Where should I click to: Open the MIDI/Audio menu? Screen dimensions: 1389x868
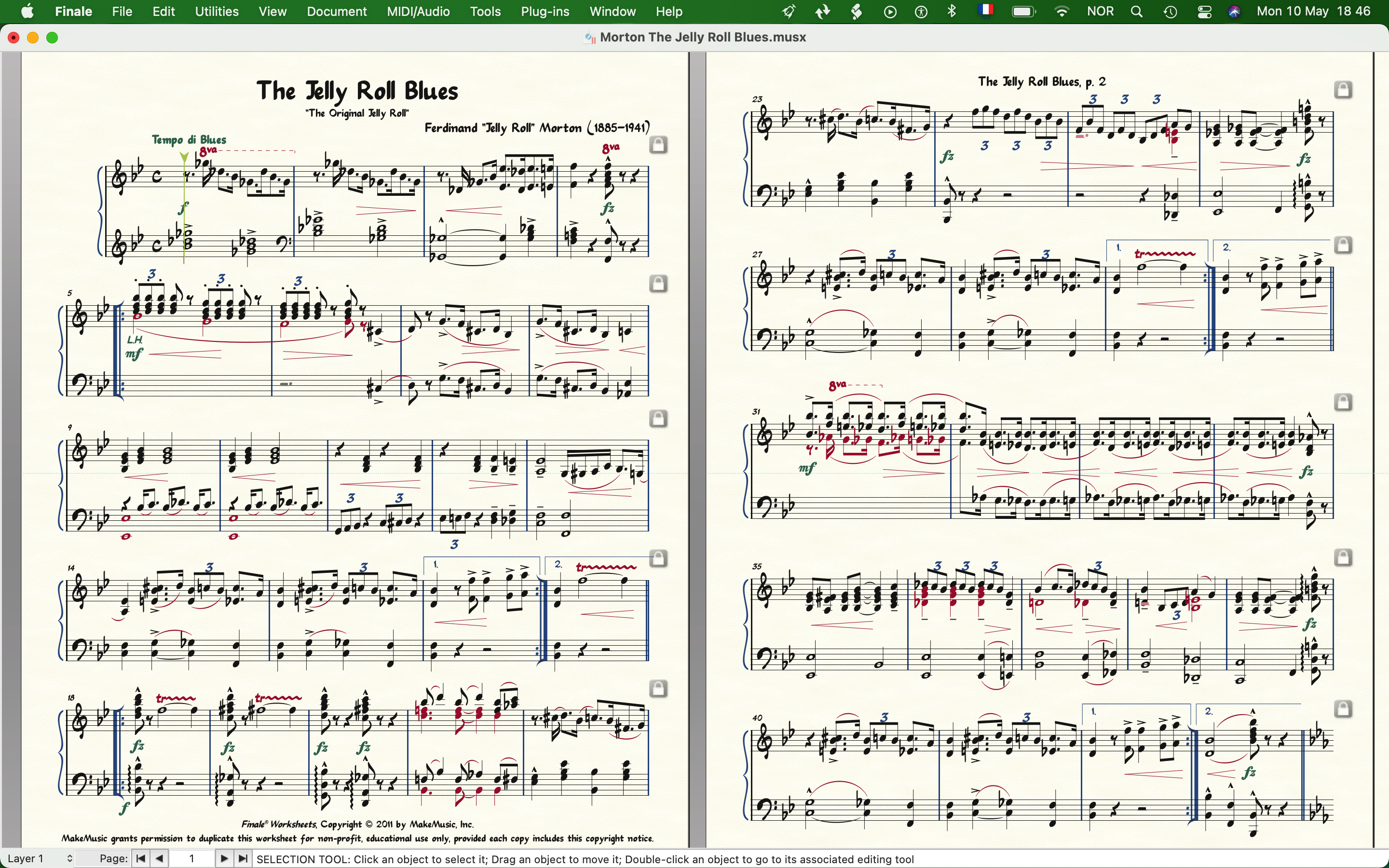[x=419, y=12]
